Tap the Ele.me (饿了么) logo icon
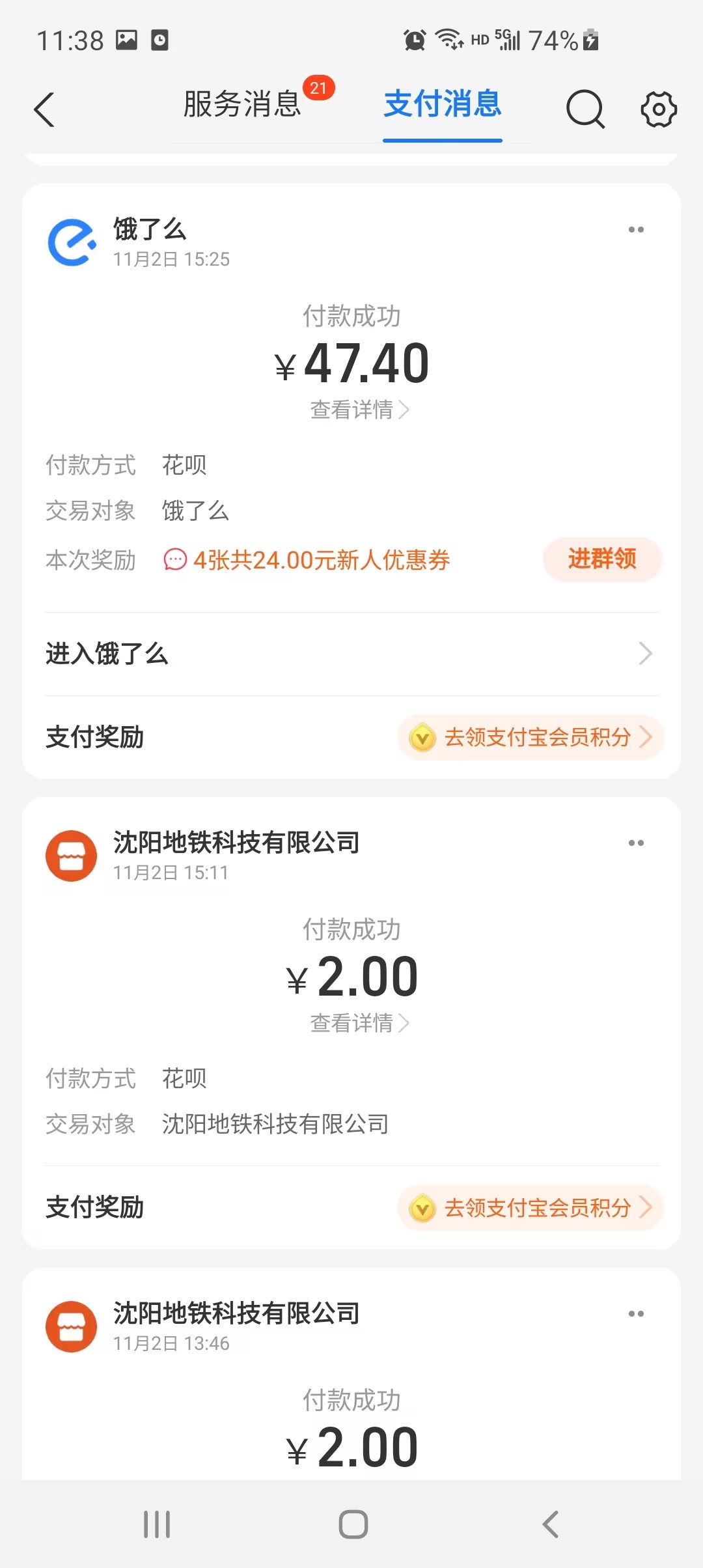This screenshot has height=1568, width=703. click(72, 242)
